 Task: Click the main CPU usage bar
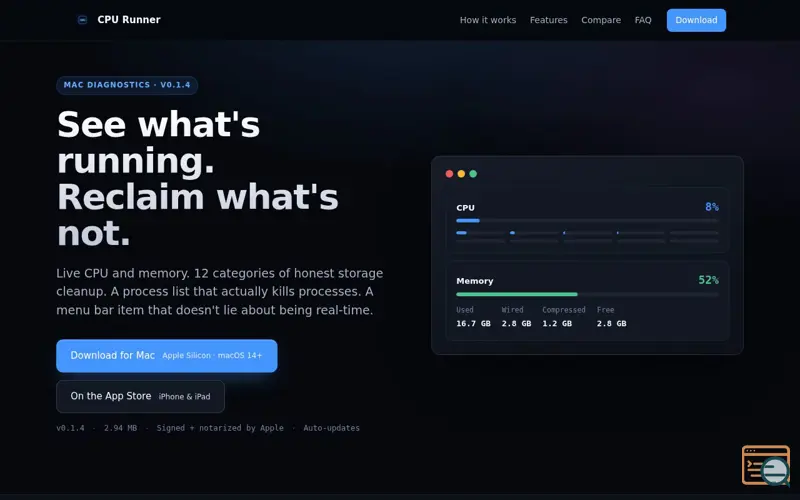pyautogui.click(x=587, y=221)
